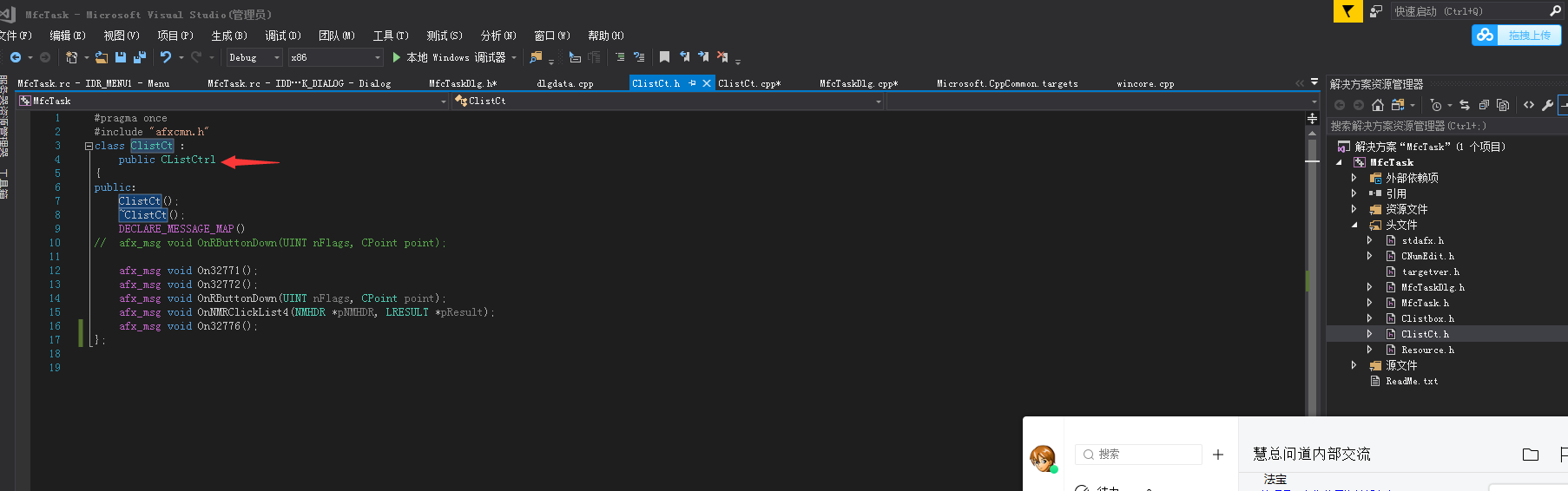1568x491 pixels.
Task: Click Switch Views icon in Solution Explorer
Action: (x=1397, y=105)
